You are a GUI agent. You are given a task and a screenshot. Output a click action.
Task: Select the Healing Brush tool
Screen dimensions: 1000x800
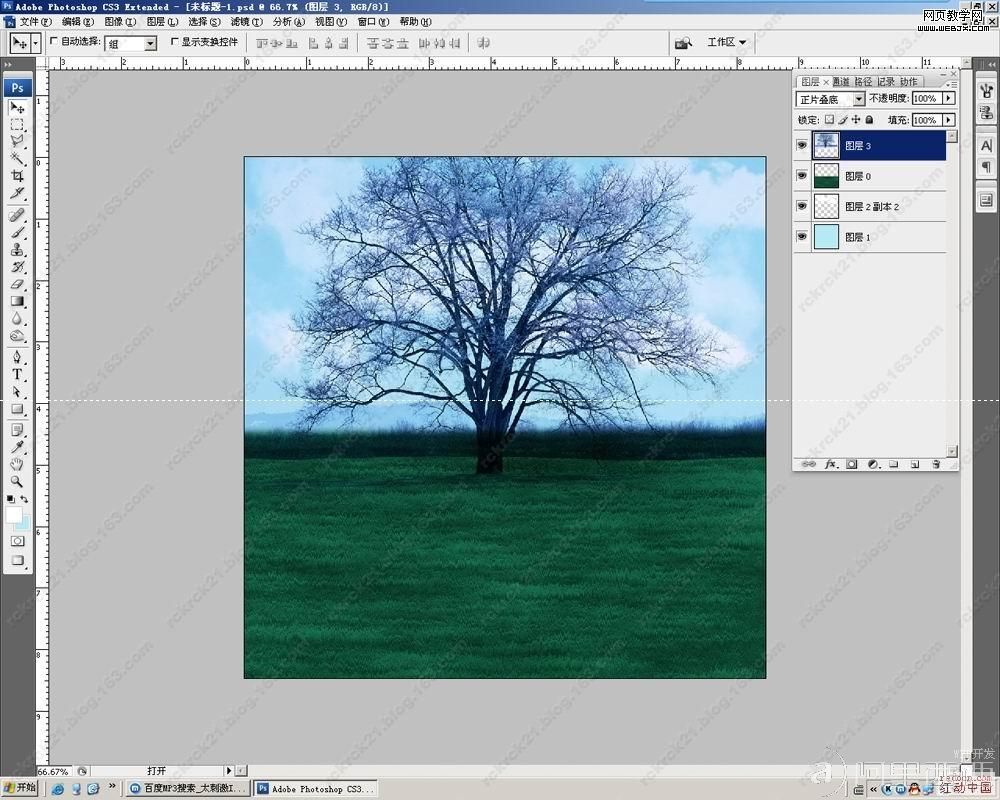point(17,215)
